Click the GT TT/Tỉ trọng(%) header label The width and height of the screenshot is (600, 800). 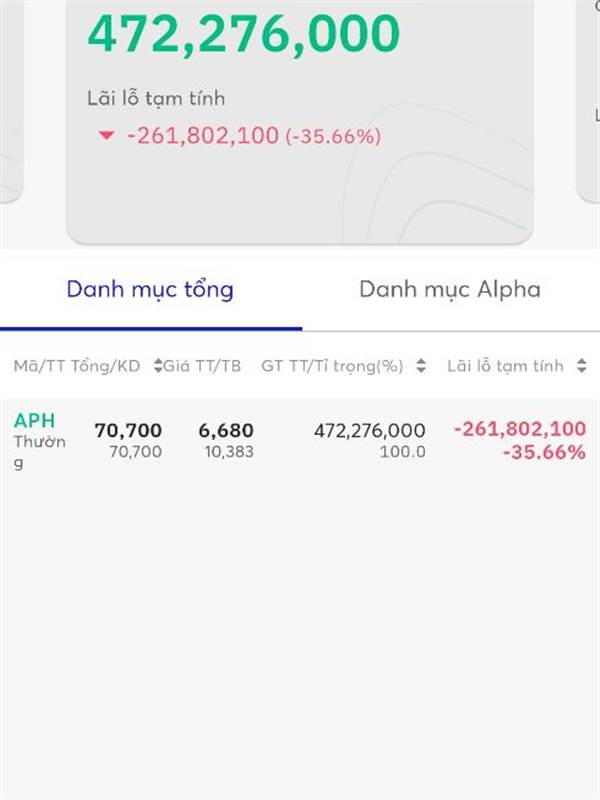pyautogui.click(x=332, y=366)
